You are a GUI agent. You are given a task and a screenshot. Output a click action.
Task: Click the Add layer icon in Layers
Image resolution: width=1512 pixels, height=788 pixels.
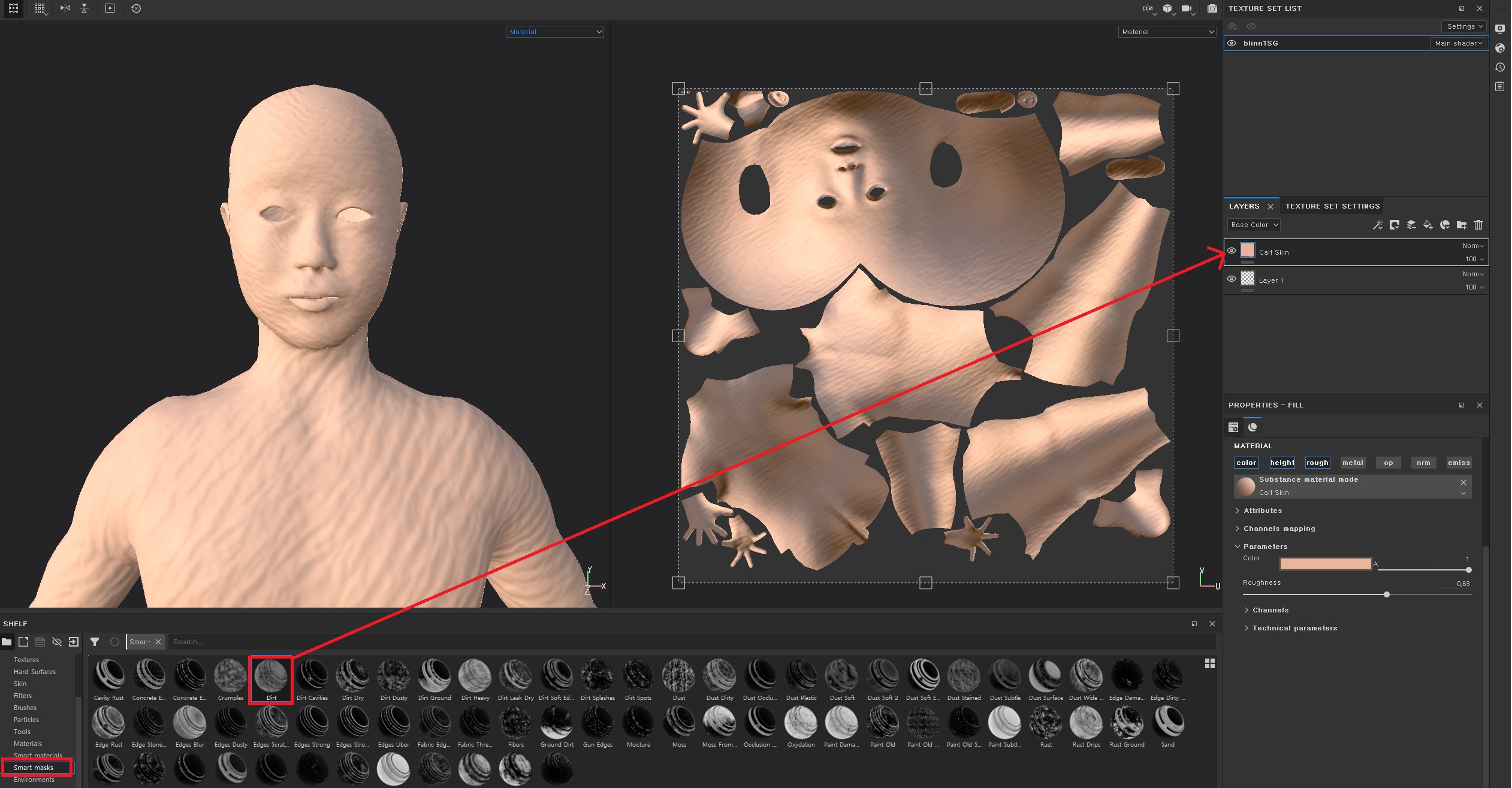(x=1411, y=225)
